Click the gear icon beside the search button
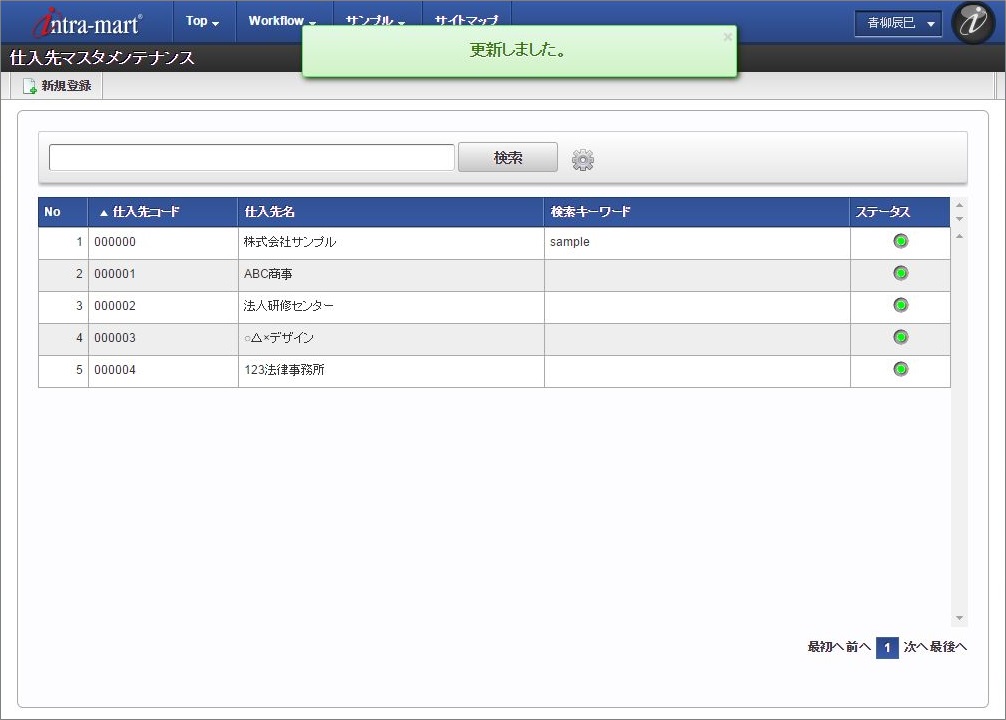The width and height of the screenshot is (1006, 720). (x=583, y=158)
